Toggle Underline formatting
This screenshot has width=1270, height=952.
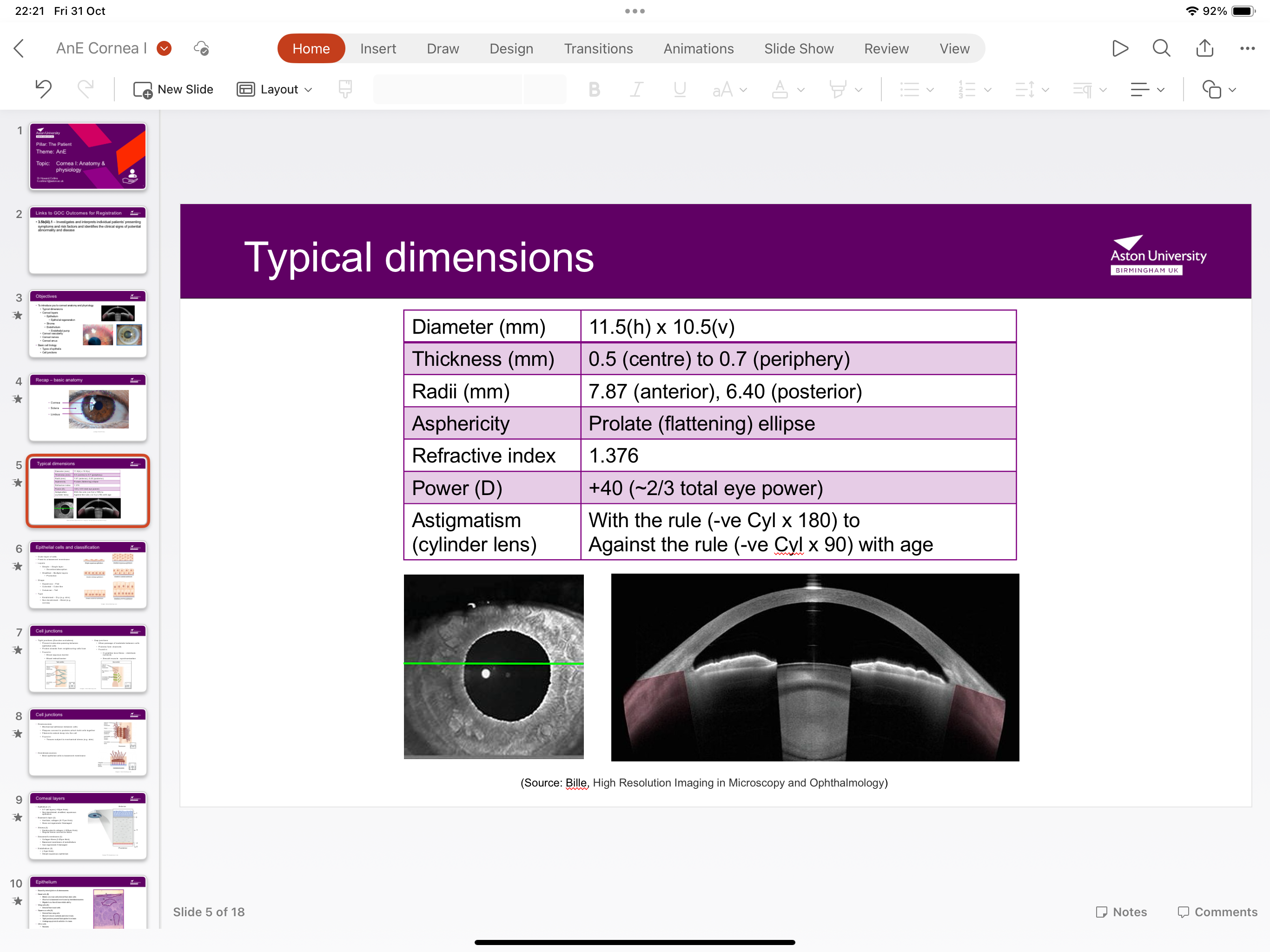[680, 90]
